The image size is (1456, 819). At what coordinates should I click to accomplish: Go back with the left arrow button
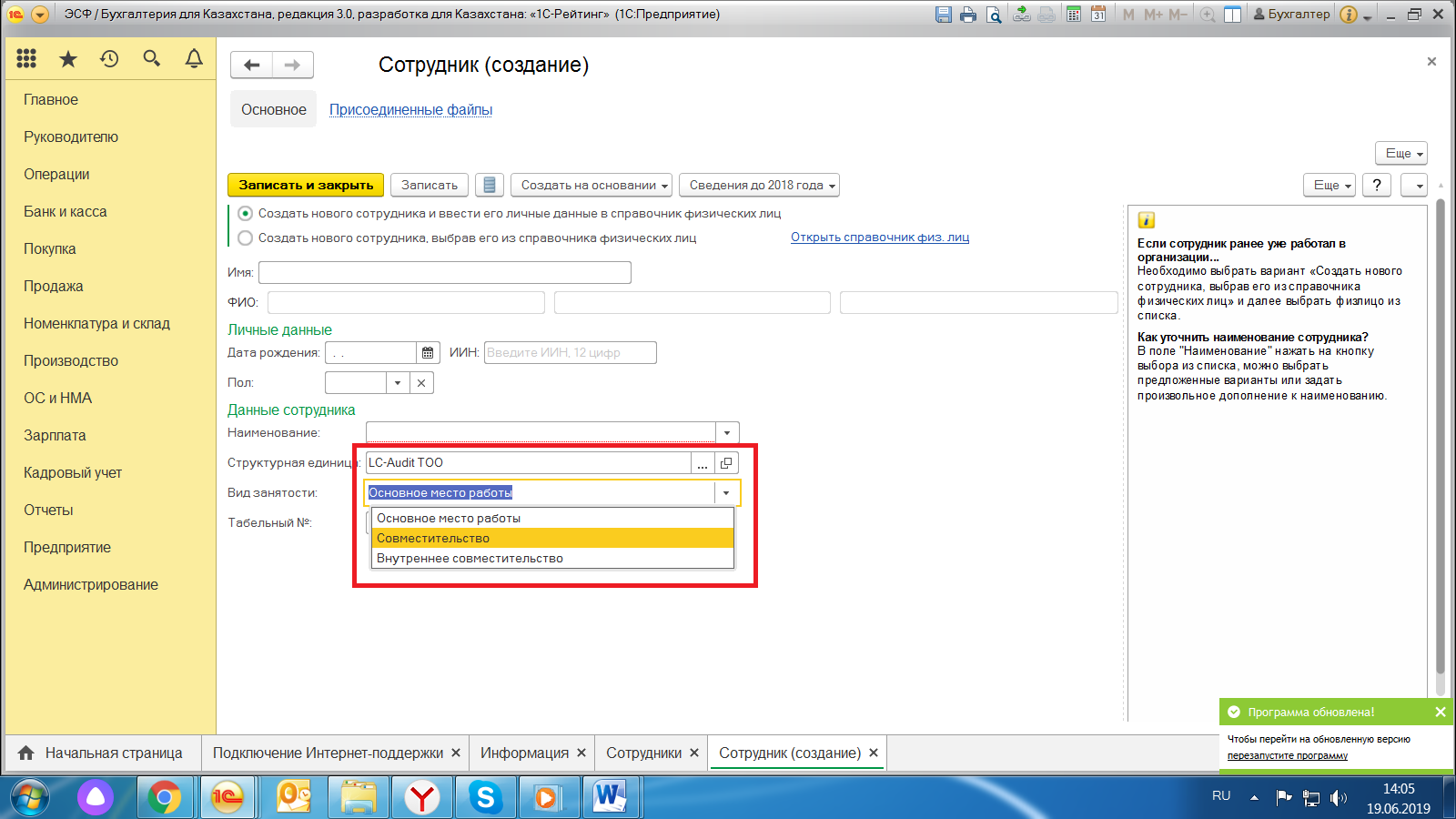tap(252, 65)
